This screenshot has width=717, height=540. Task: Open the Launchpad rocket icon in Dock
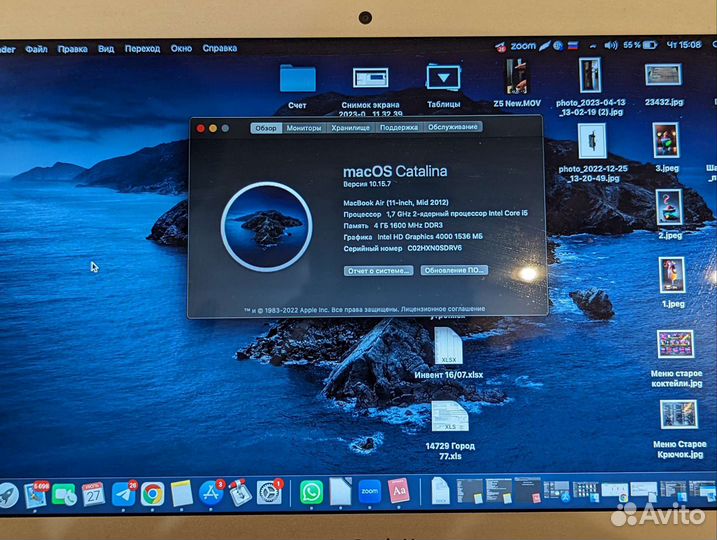[x=8, y=495]
